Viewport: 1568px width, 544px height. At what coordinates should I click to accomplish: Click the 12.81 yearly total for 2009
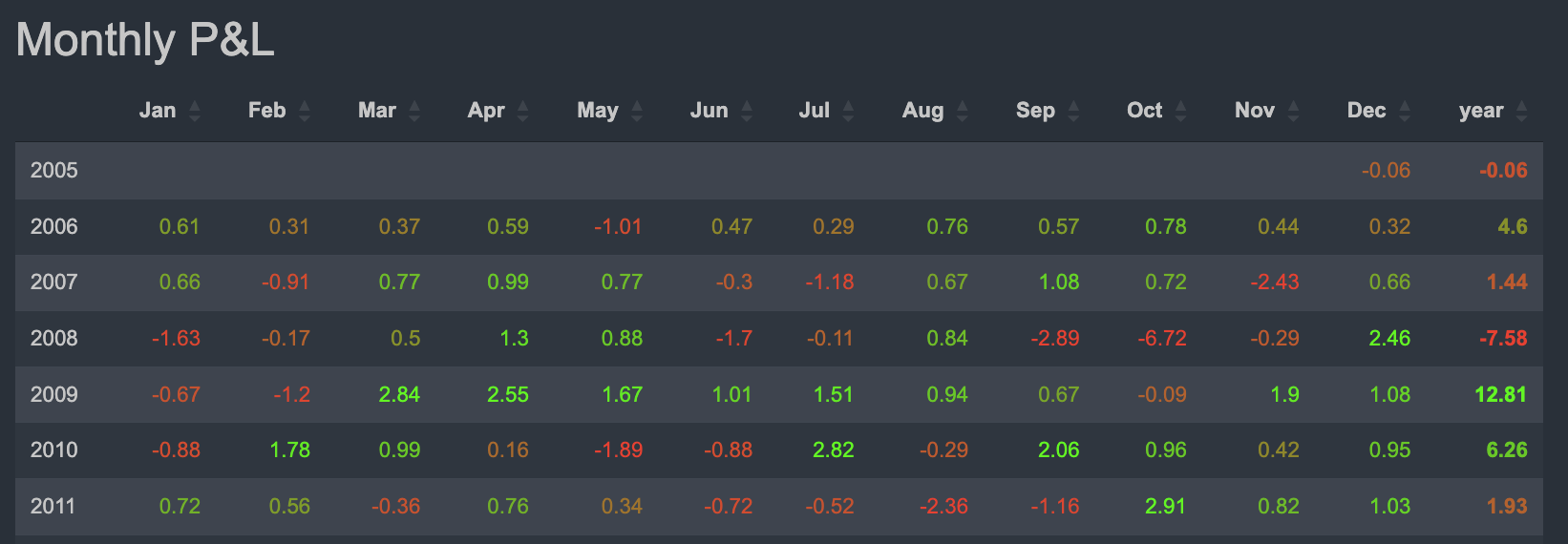[1500, 395]
